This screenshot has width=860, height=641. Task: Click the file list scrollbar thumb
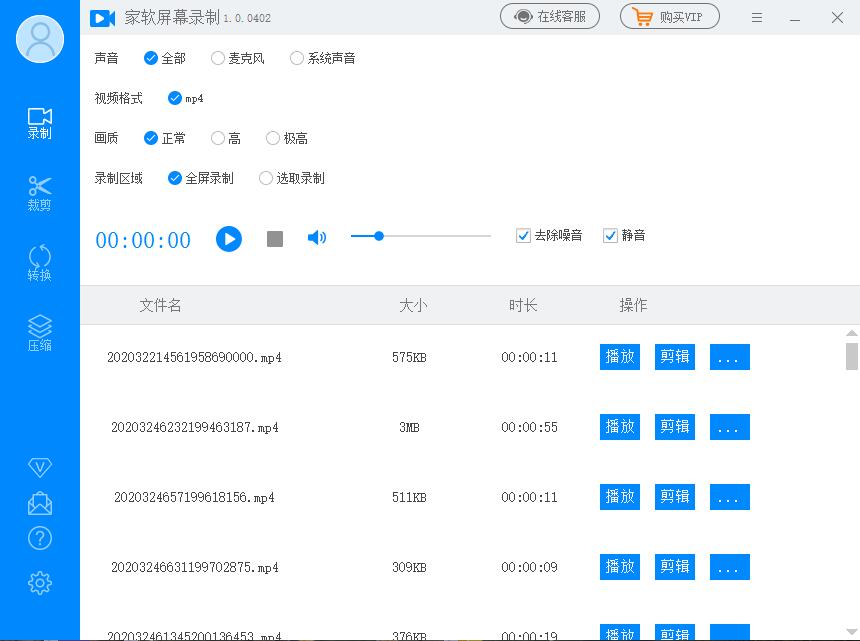[x=852, y=356]
